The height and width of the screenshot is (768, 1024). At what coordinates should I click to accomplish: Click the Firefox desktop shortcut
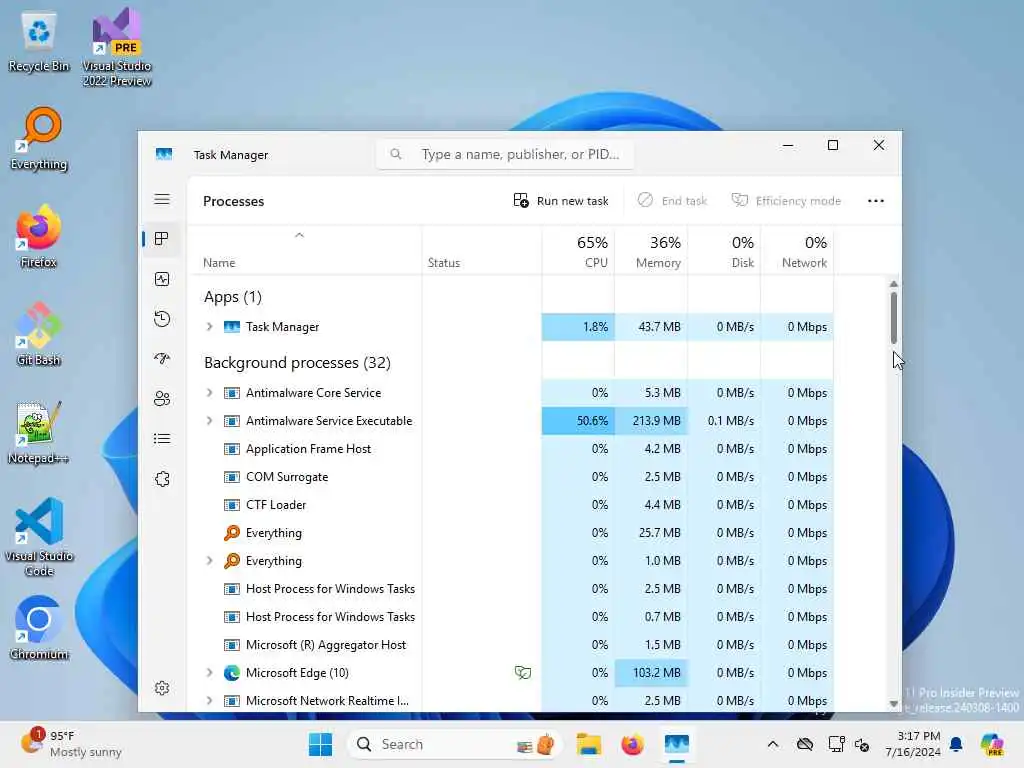click(39, 236)
